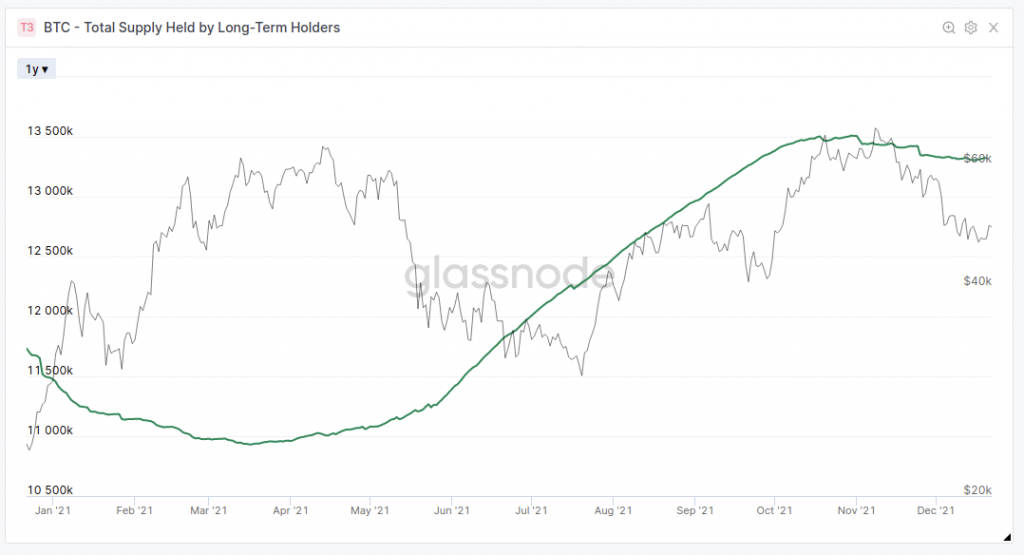Click the Dec '21 x-axis label
This screenshot has height=555, width=1024.
[934, 510]
